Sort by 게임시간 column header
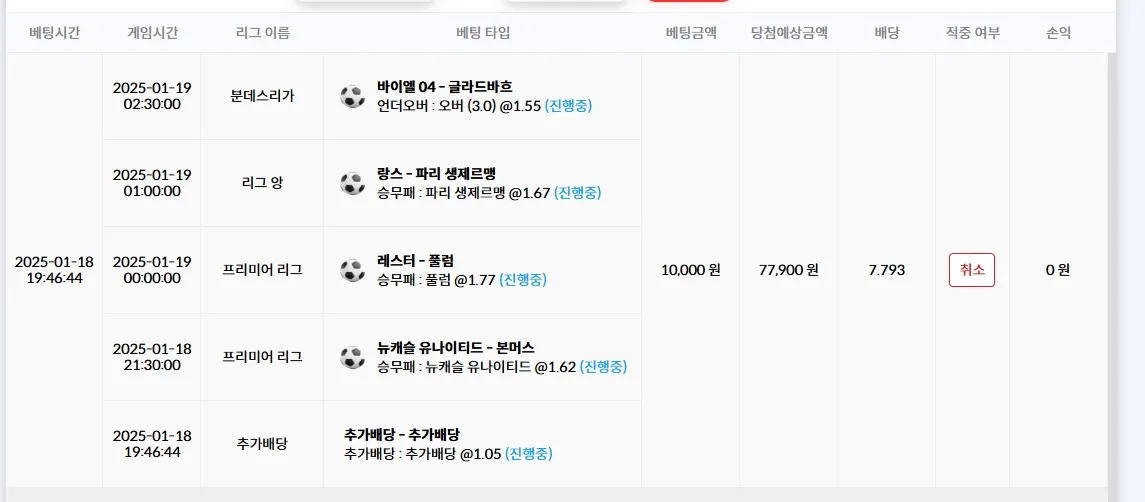 [x=152, y=33]
